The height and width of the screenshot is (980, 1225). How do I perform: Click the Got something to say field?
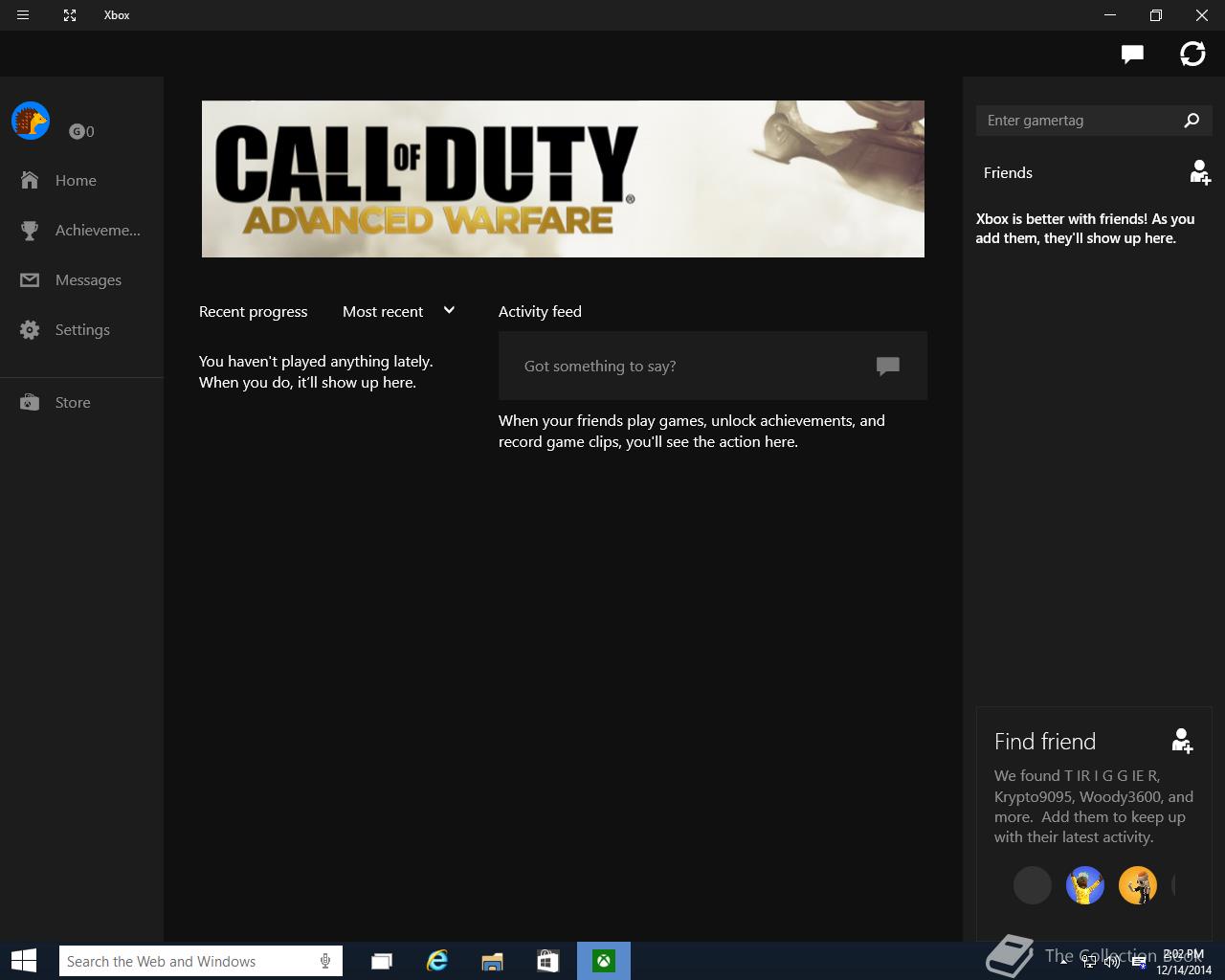[x=713, y=366]
